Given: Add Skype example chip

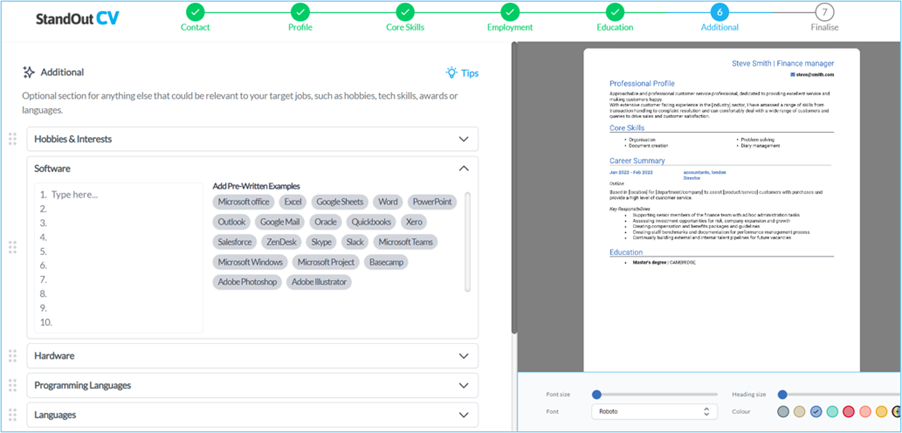Looking at the screenshot, I should [x=321, y=242].
